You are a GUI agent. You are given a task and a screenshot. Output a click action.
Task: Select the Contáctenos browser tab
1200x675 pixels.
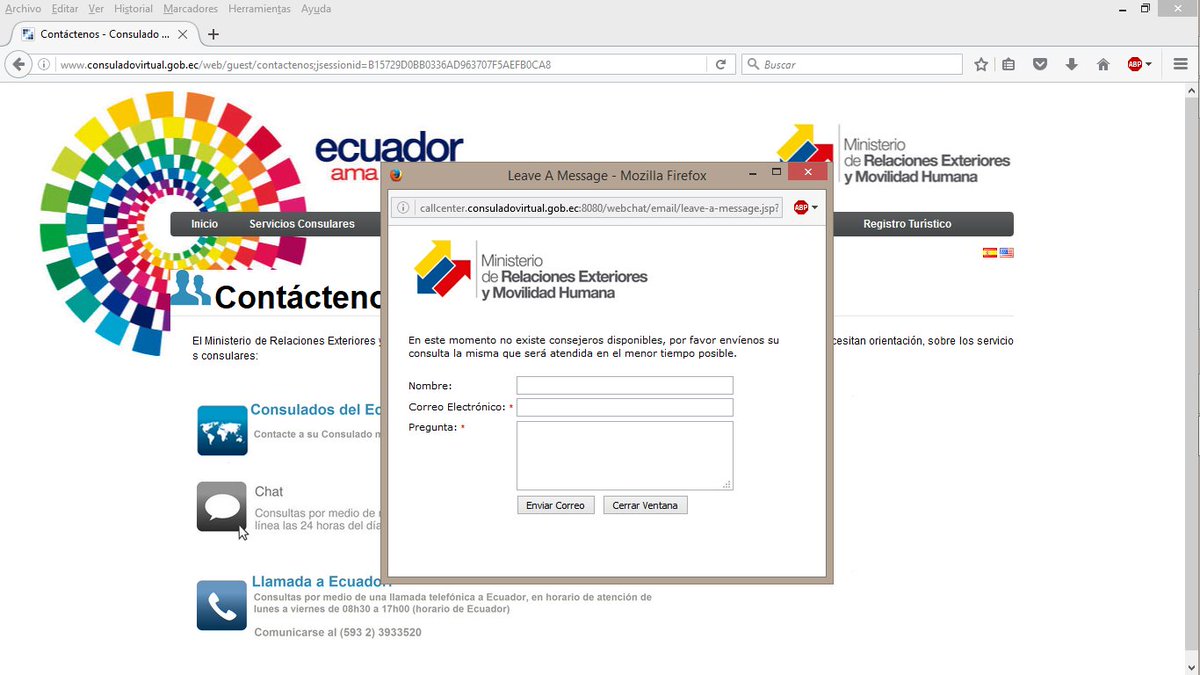(x=105, y=34)
